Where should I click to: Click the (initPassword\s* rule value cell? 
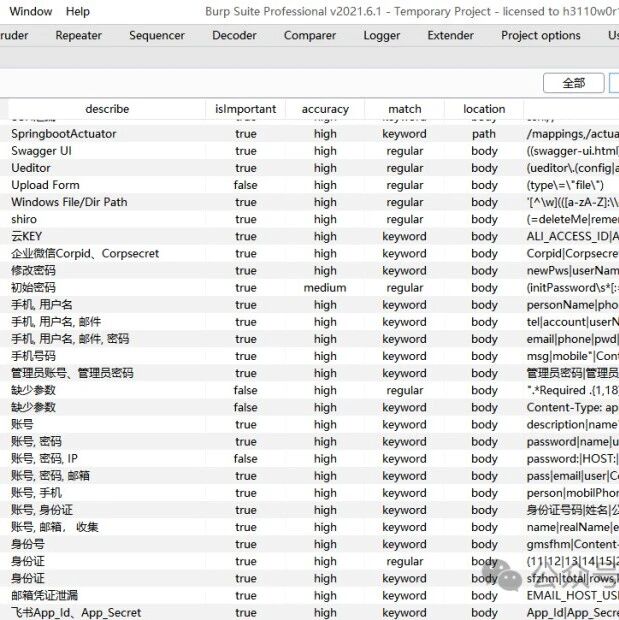point(572,287)
